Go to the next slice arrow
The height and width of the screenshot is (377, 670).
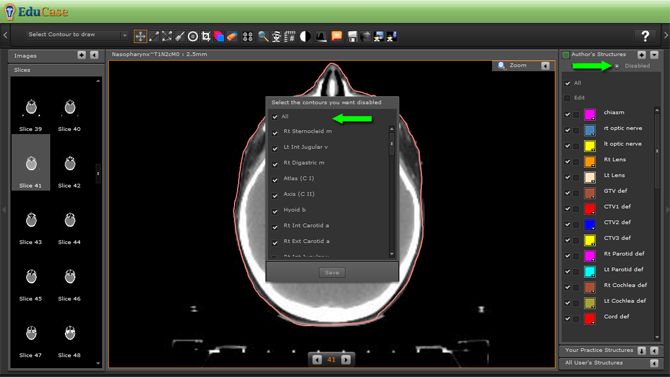tap(346, 359)
